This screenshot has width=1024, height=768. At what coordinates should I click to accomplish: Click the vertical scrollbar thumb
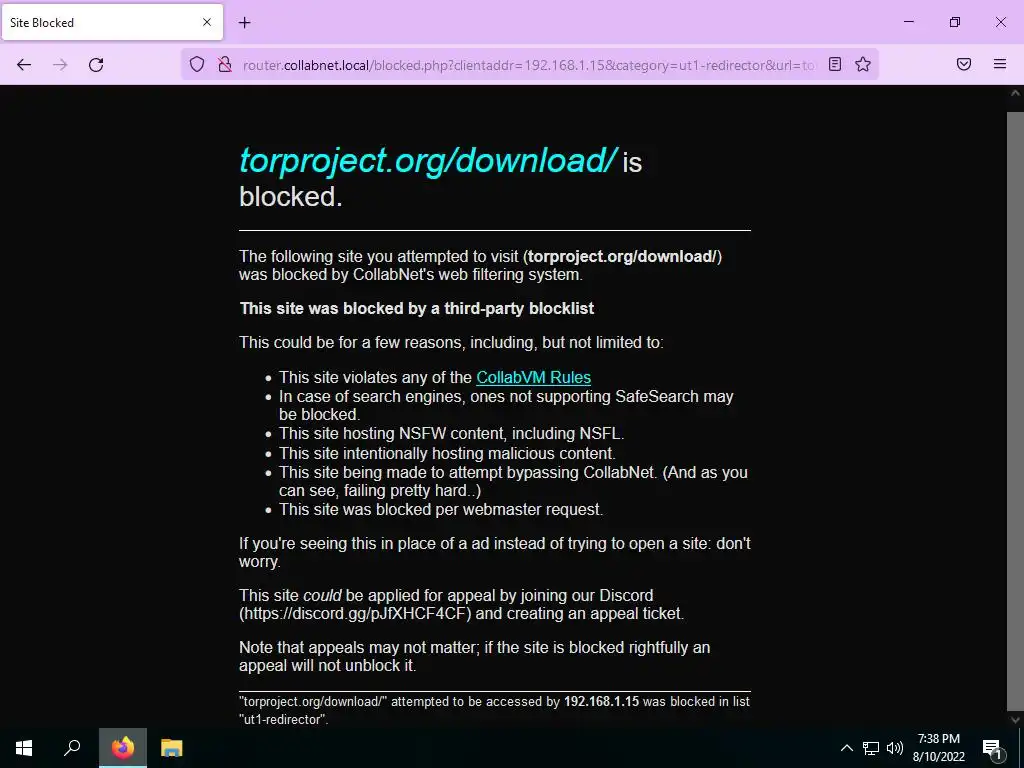coord(1015,411)
